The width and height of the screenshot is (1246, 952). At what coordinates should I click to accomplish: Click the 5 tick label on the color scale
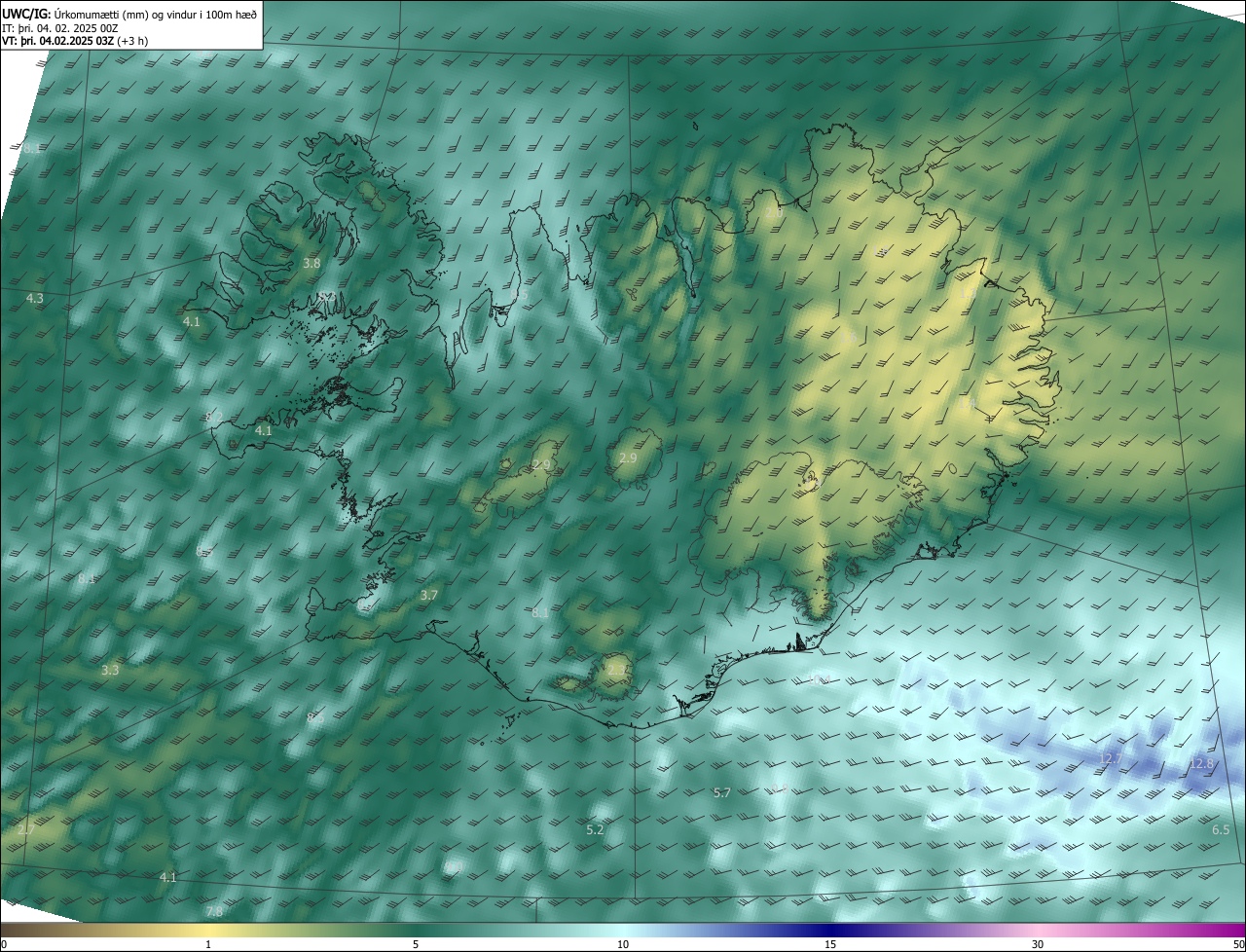click(416, 944)
